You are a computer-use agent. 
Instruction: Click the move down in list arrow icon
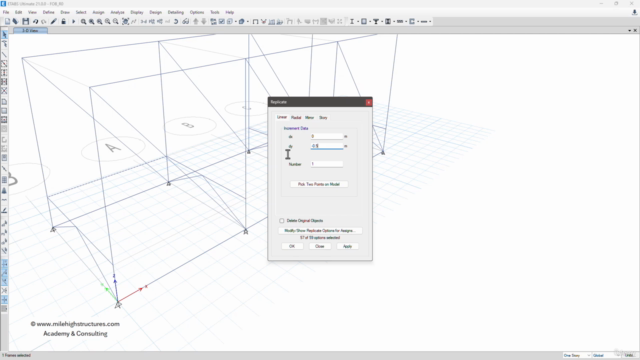point(204,22)
